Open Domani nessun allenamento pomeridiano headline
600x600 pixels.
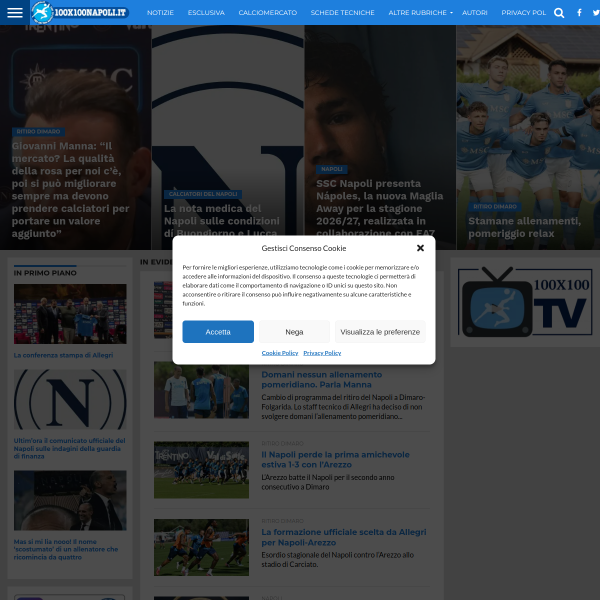coord(322,380)
